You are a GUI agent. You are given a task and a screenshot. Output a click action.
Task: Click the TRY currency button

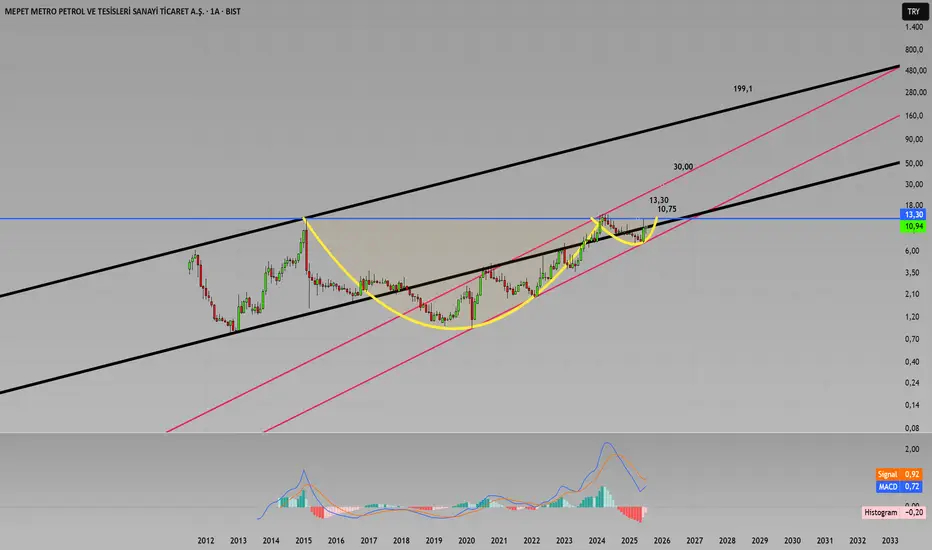point(914,11)
